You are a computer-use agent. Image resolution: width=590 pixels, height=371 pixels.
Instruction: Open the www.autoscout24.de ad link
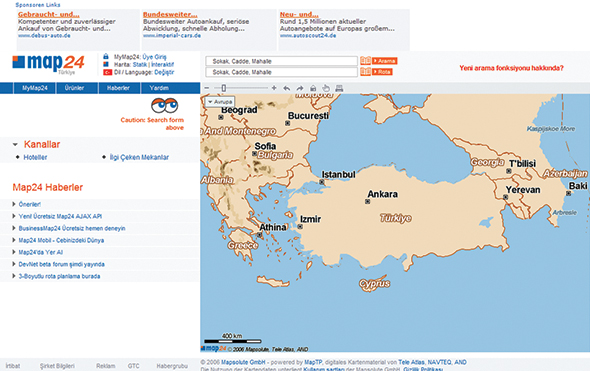tap(308, 35)
